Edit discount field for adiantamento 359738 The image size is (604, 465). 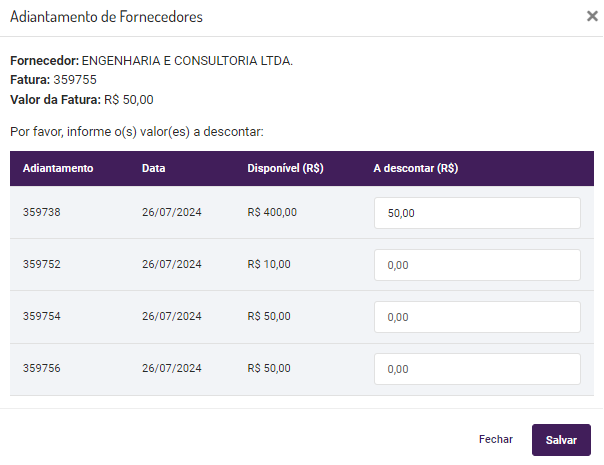(x=477, y=213)
